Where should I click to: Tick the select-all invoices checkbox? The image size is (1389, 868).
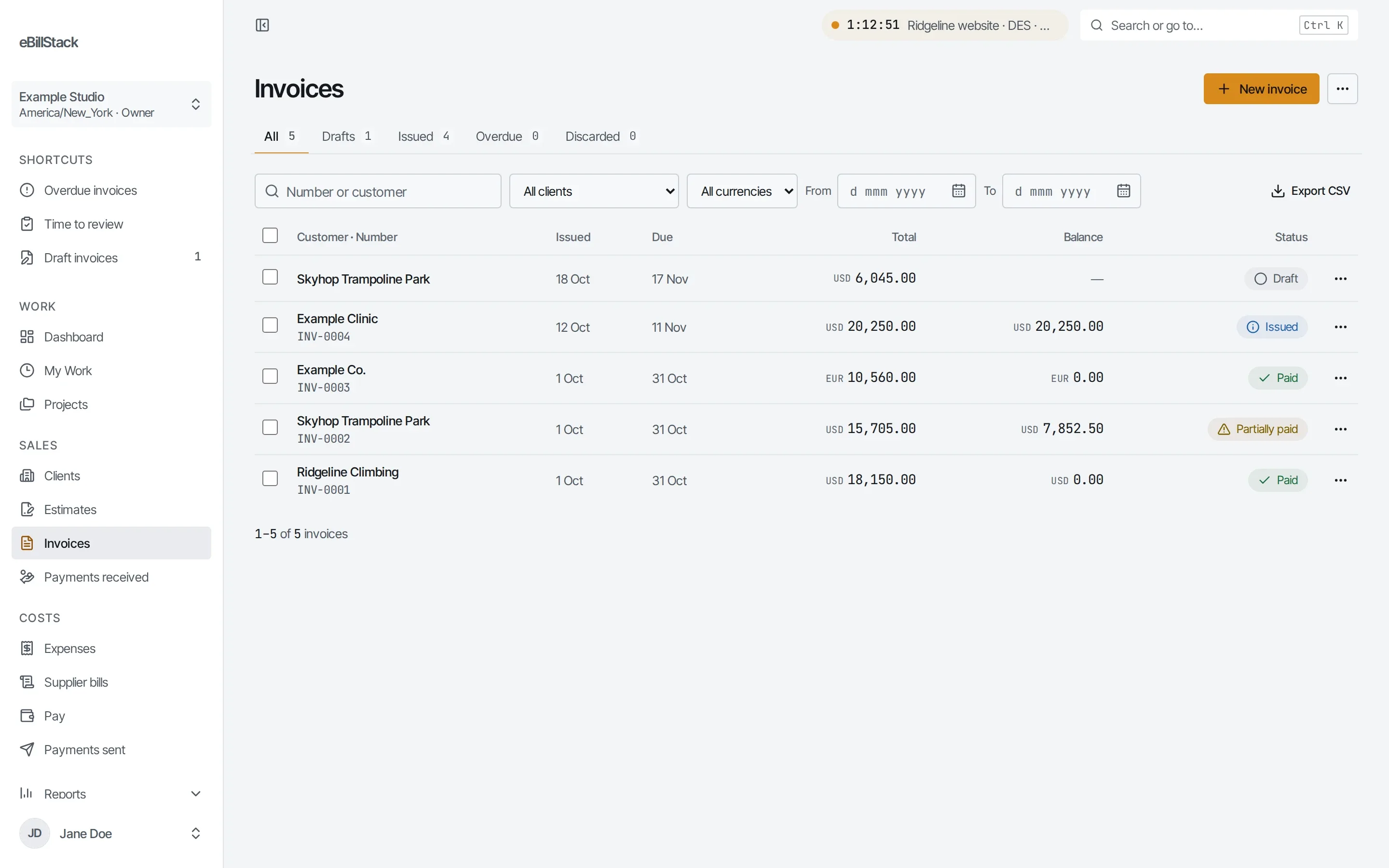pos(270,236)
